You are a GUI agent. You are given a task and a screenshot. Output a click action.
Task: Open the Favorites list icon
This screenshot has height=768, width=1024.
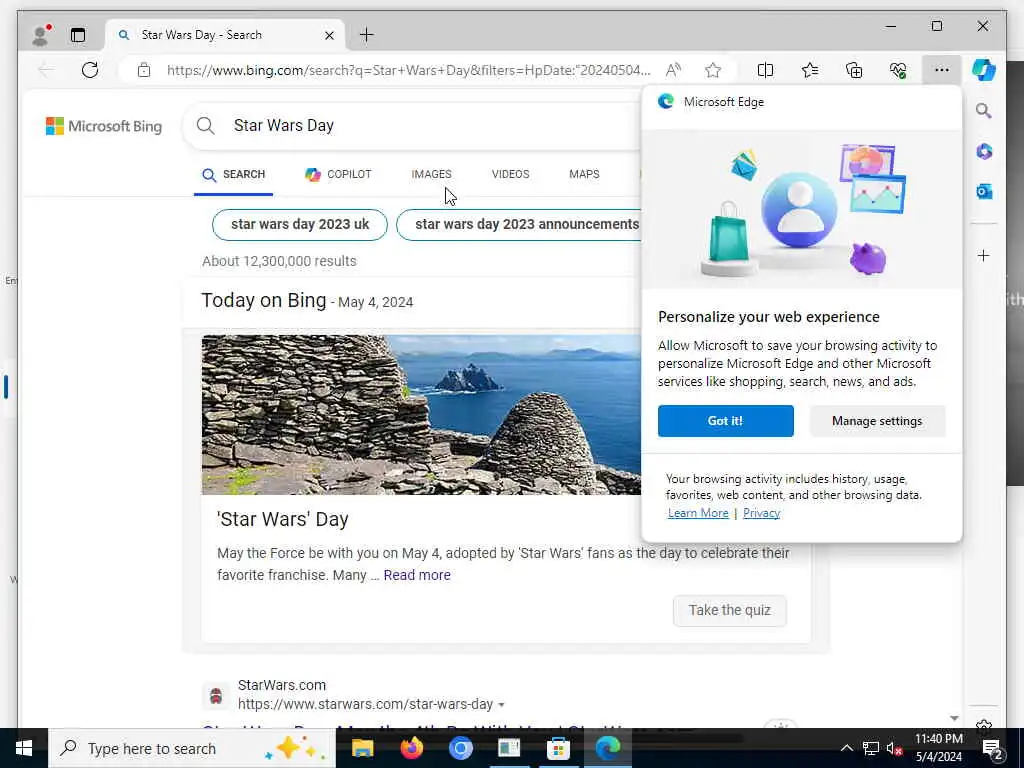pos(810,70)
